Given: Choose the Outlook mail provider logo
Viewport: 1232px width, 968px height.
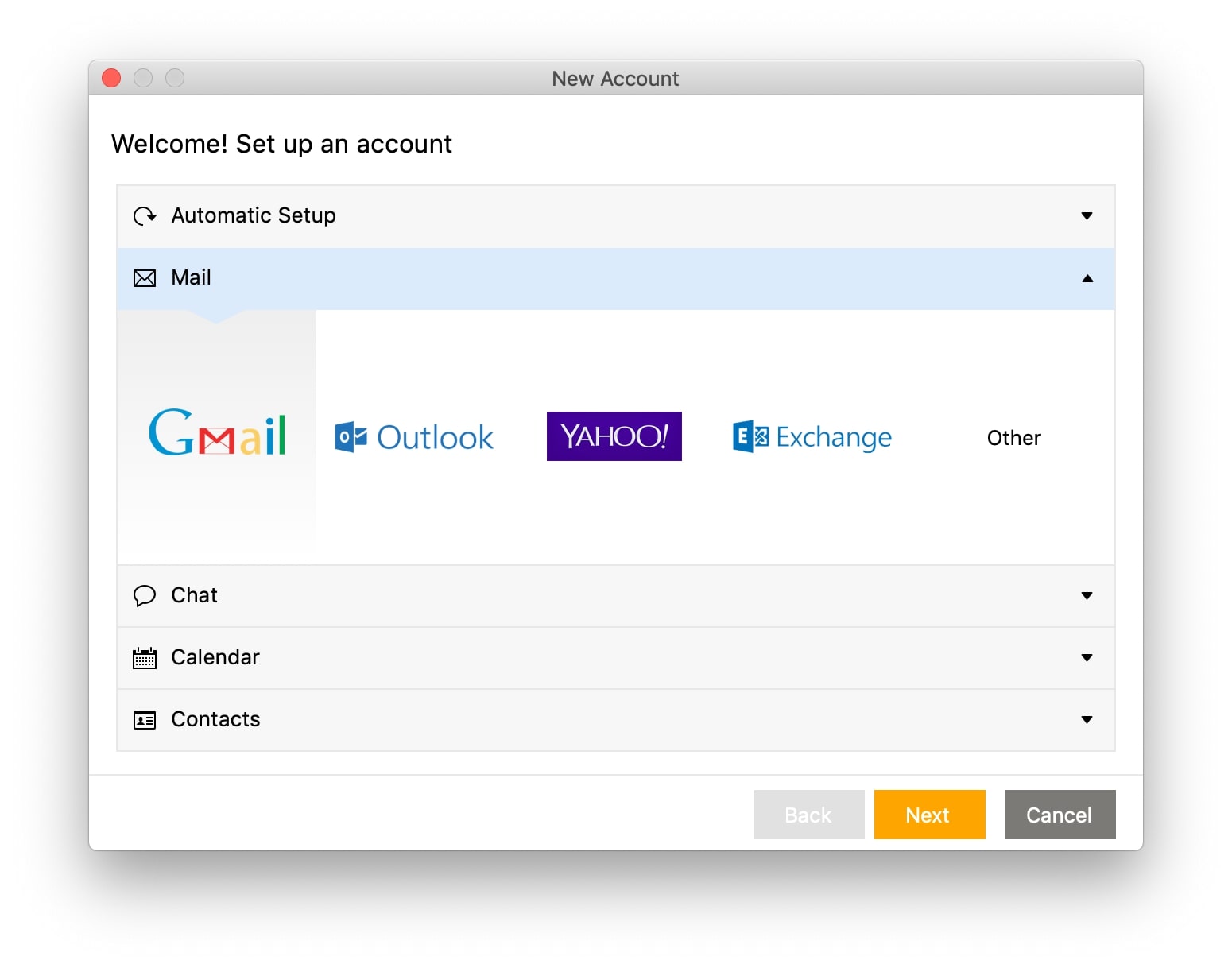Looking at the screenshot, I should pyautogui.click(x=414, y=437).
